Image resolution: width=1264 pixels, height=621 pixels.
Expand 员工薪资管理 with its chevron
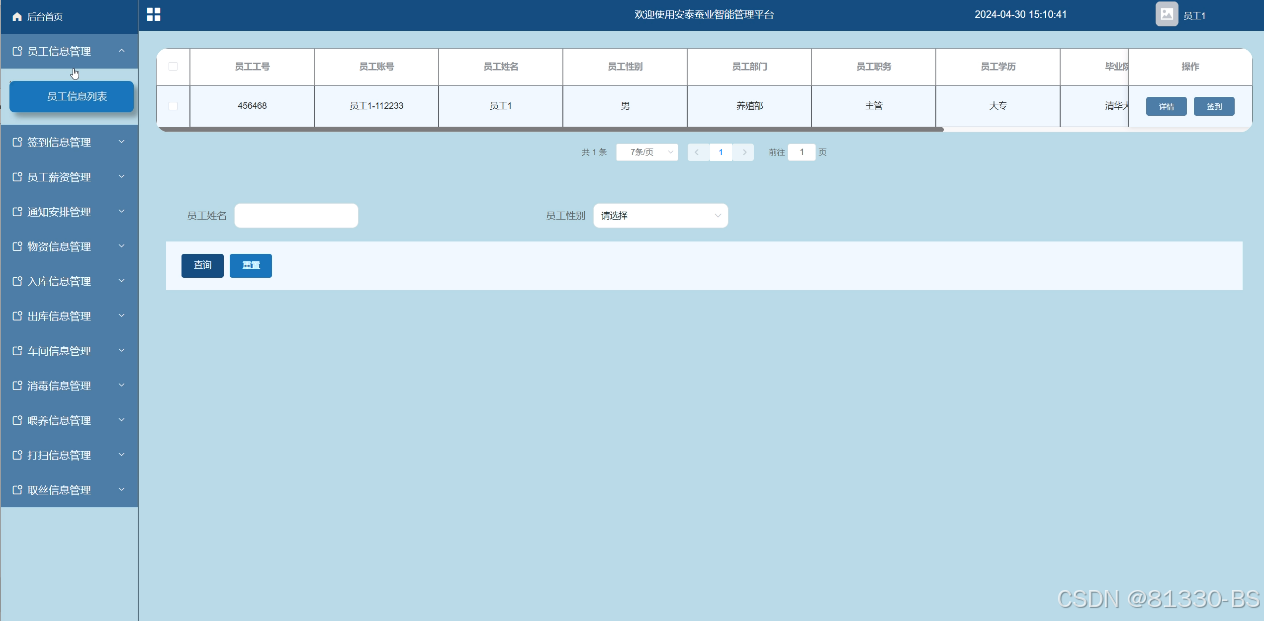tap(121, 177)
